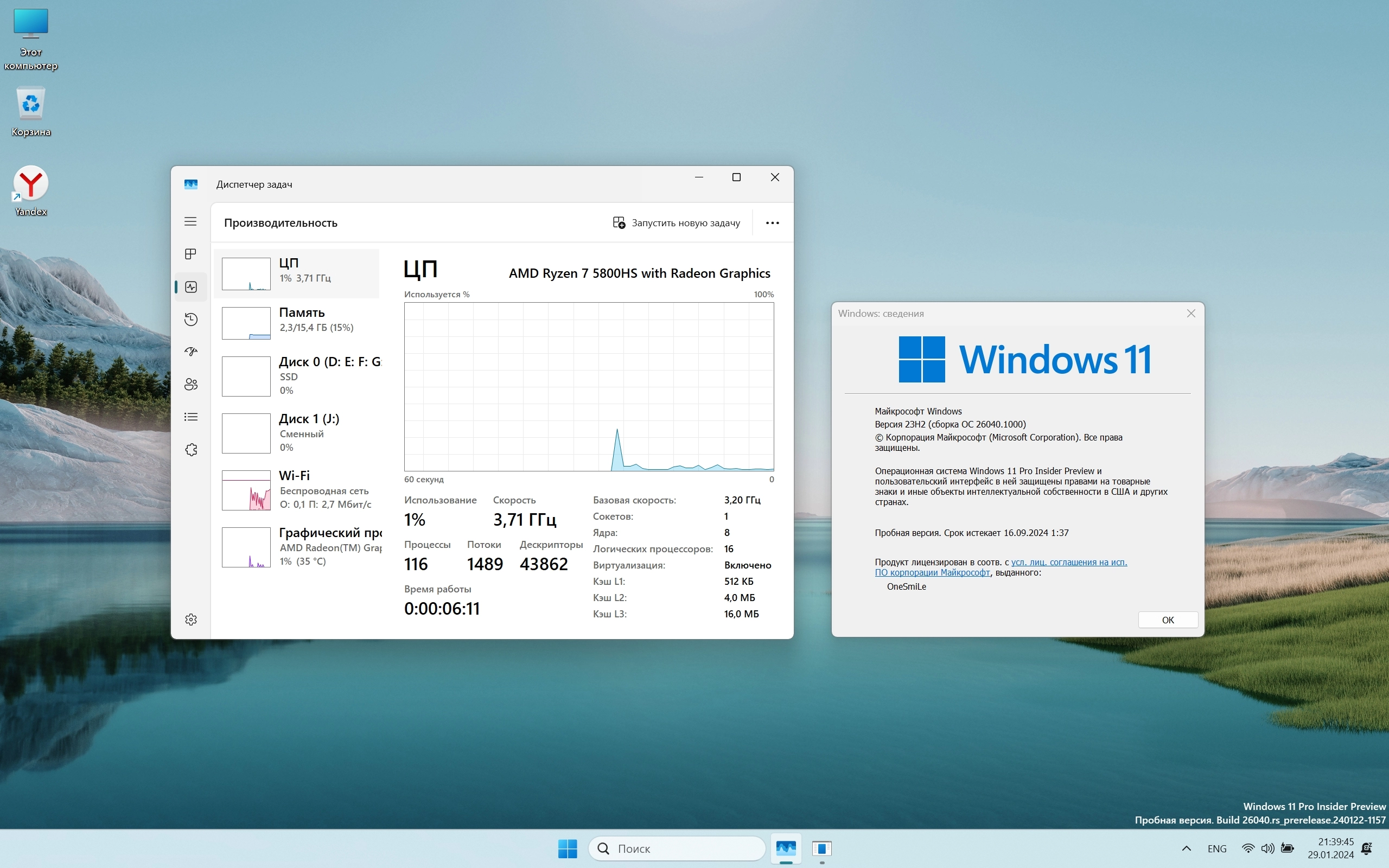
Task: Switch input language ENG indicator
Action: pyautogui.click(x=1216, y=848)
